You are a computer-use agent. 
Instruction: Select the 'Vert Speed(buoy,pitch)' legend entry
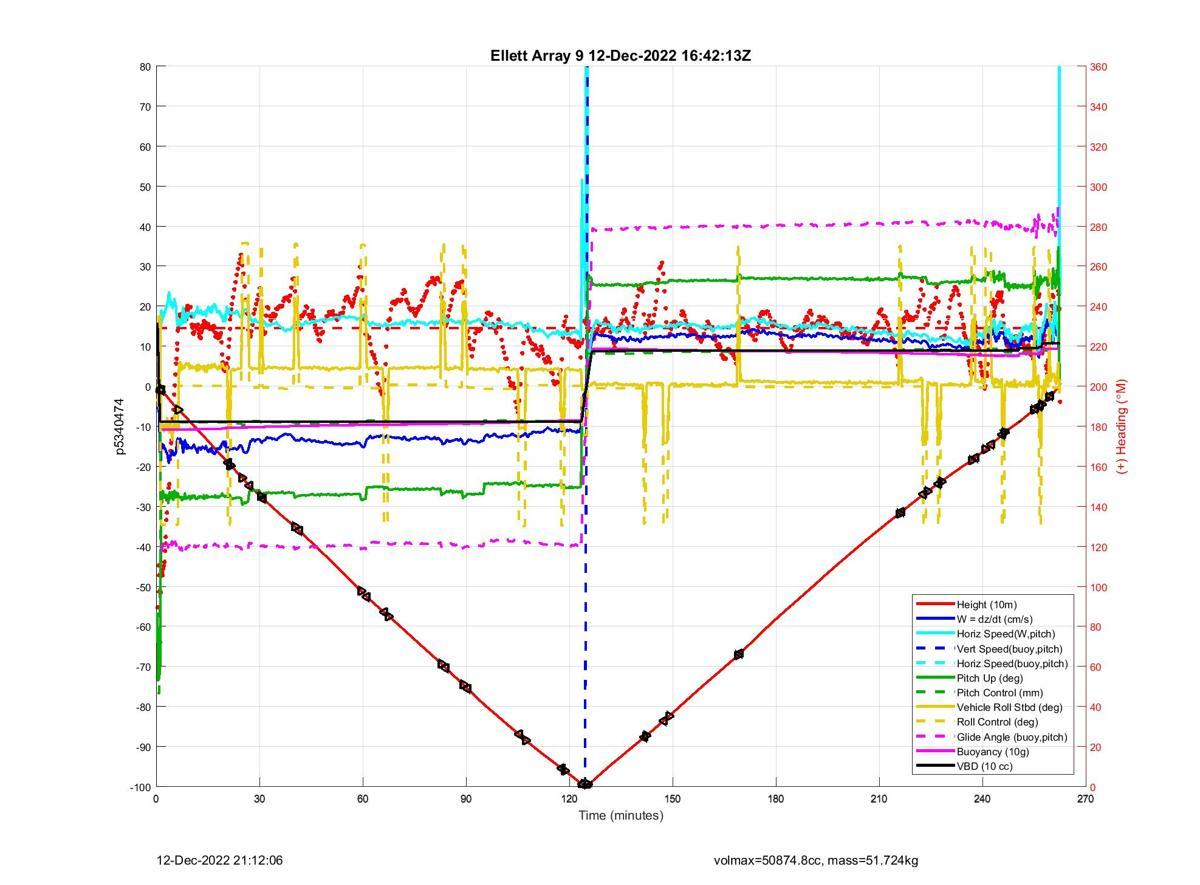[1010, 648]
